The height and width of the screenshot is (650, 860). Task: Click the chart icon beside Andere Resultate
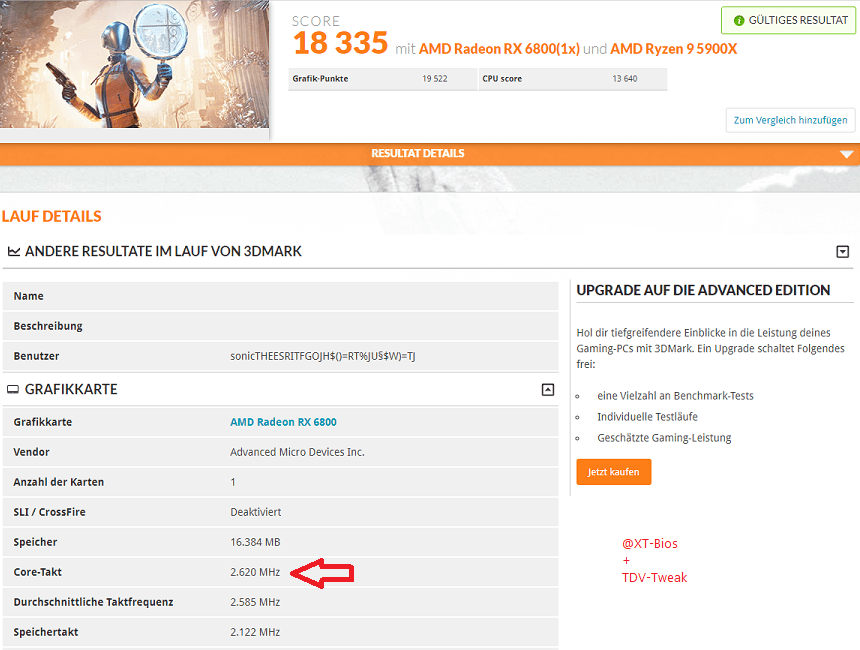14,251
